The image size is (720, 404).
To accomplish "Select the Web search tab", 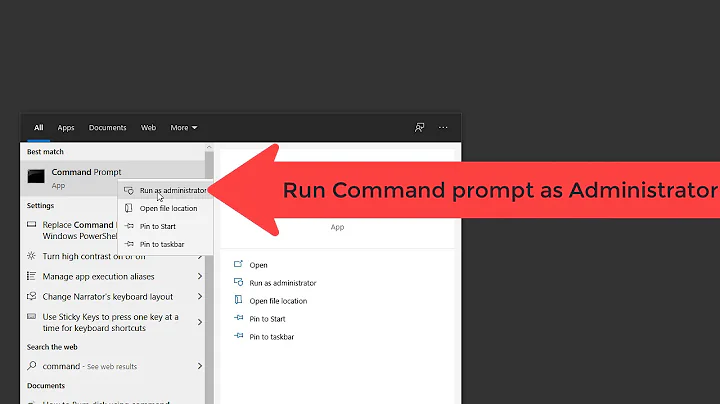I will pos(148,128).
